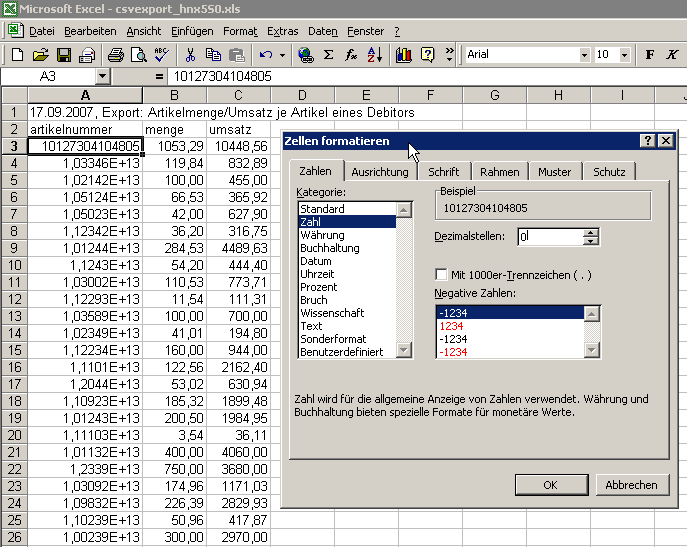Open the Daten menu

(x=322, y=31)
